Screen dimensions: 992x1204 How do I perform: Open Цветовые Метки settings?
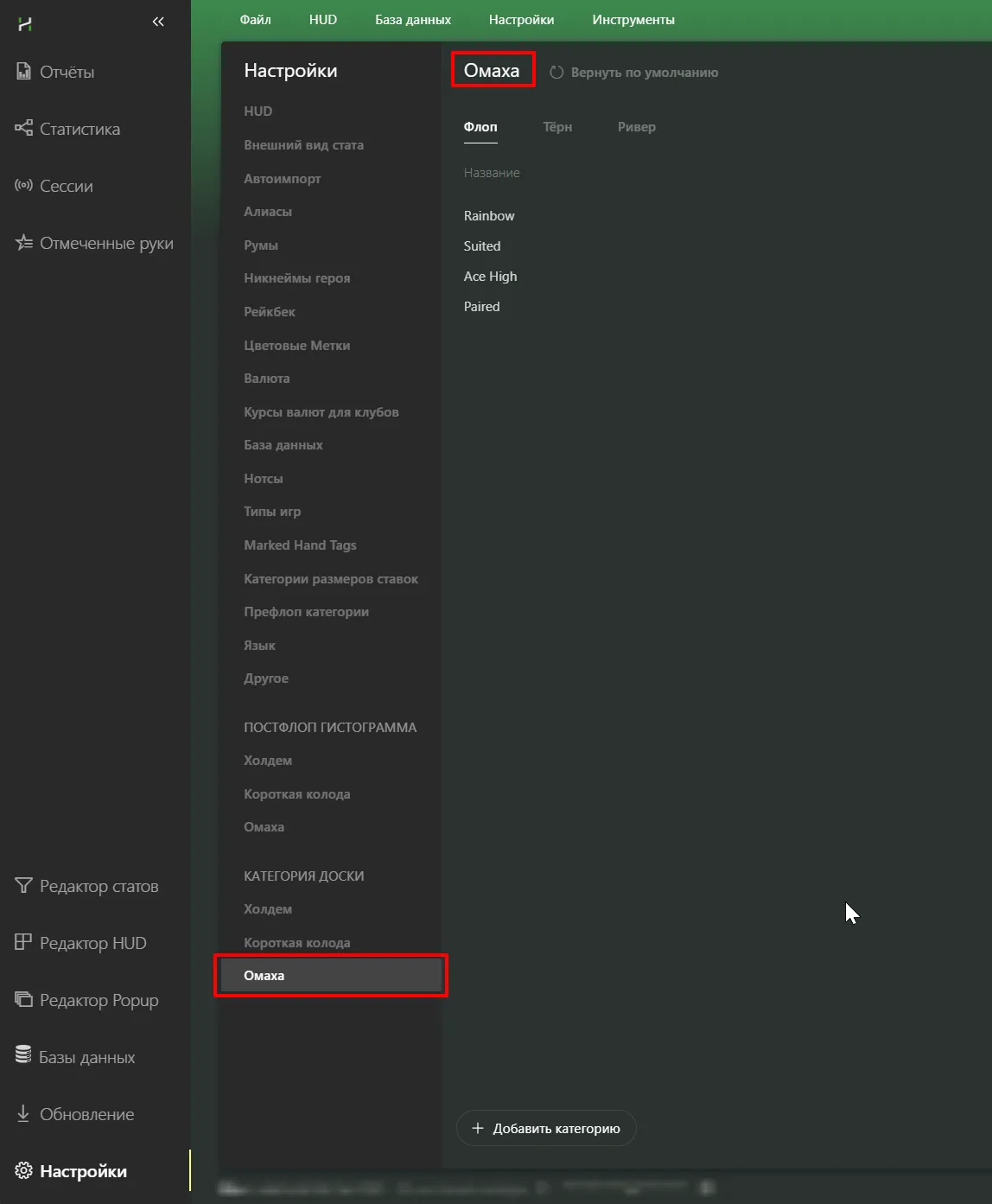coord(296,345)
